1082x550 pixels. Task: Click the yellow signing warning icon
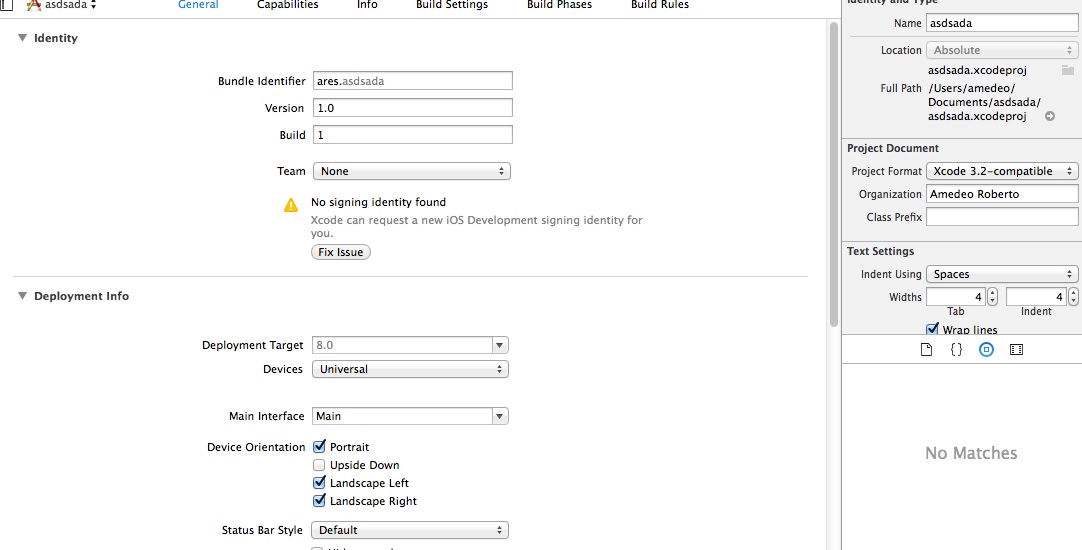click(x=291, y=205)
